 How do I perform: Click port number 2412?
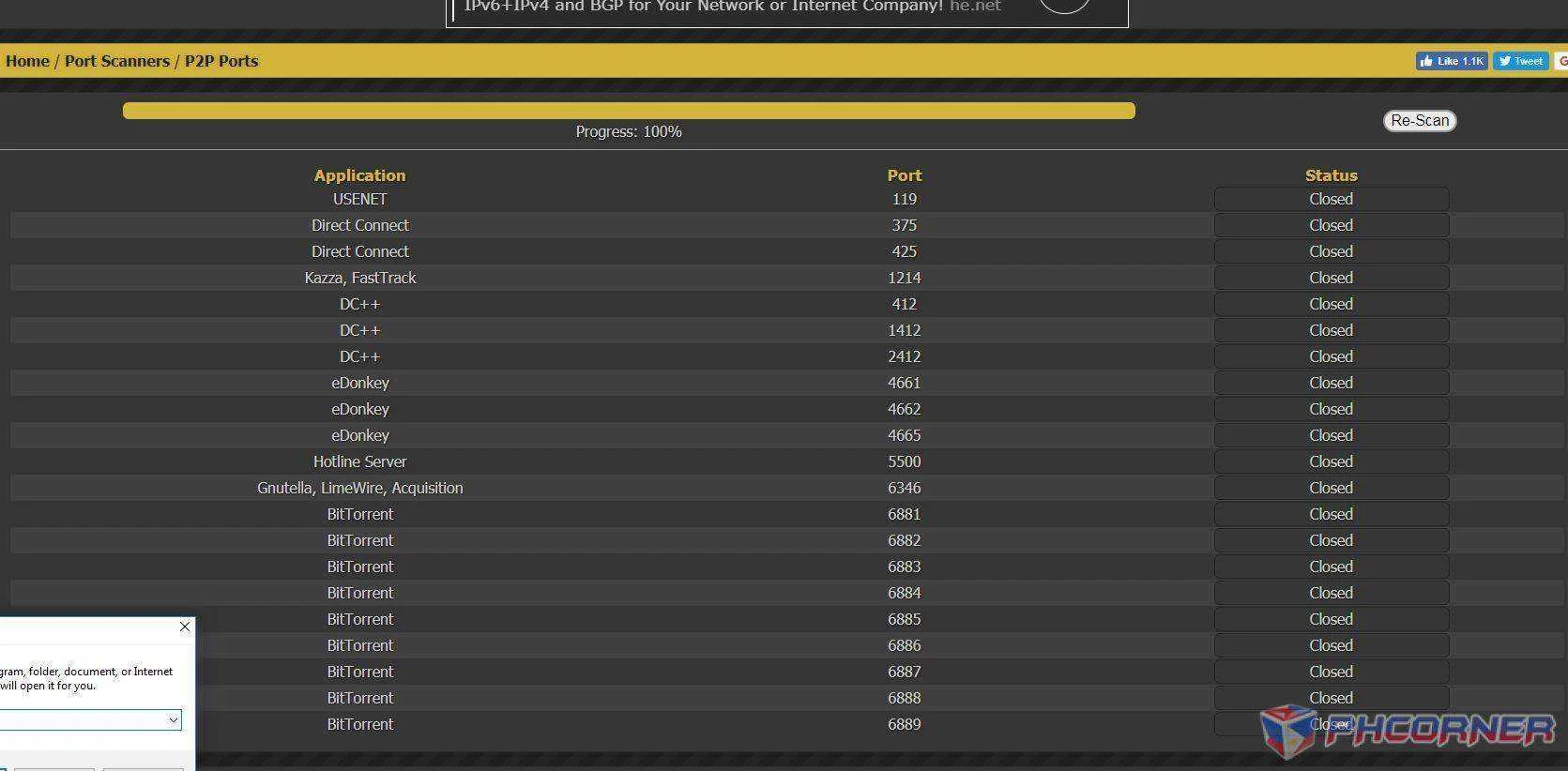(x=905, y=356)
